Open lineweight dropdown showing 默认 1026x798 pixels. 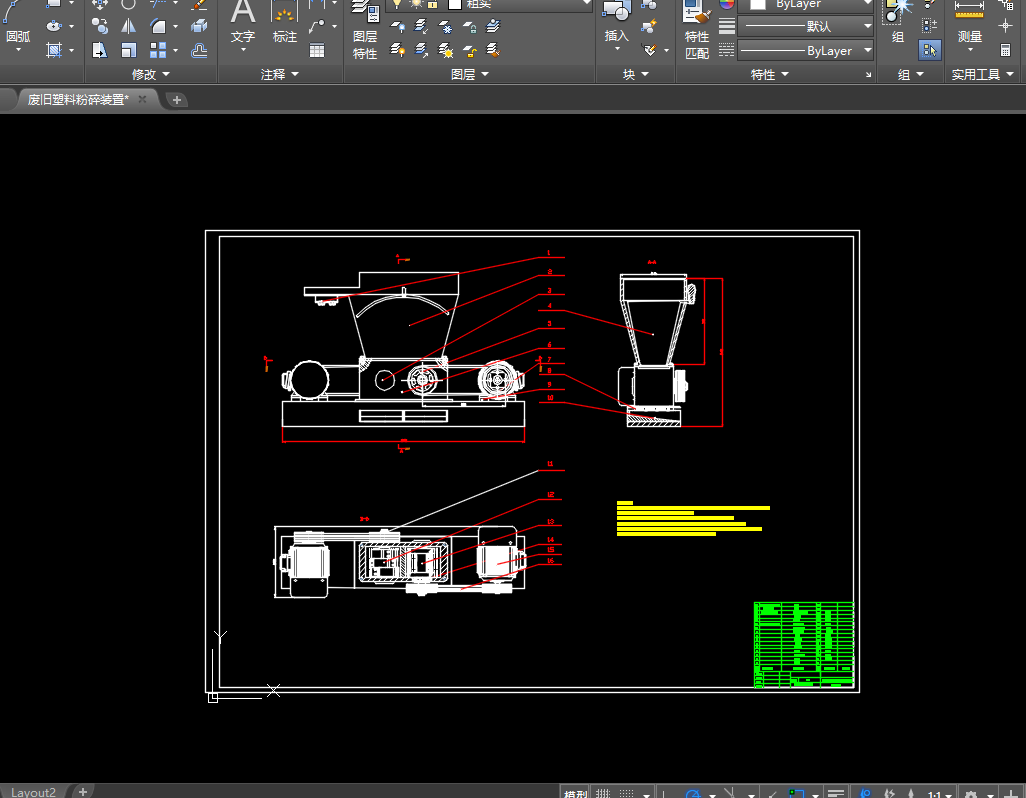coord(805,26)
